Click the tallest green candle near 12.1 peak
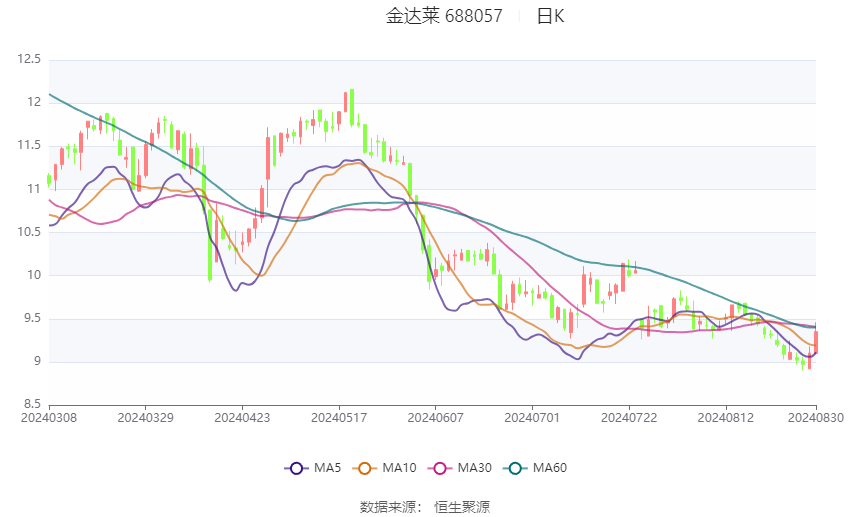Image resolution: width=850 pixels, height=517 pixels. (352, 107)
